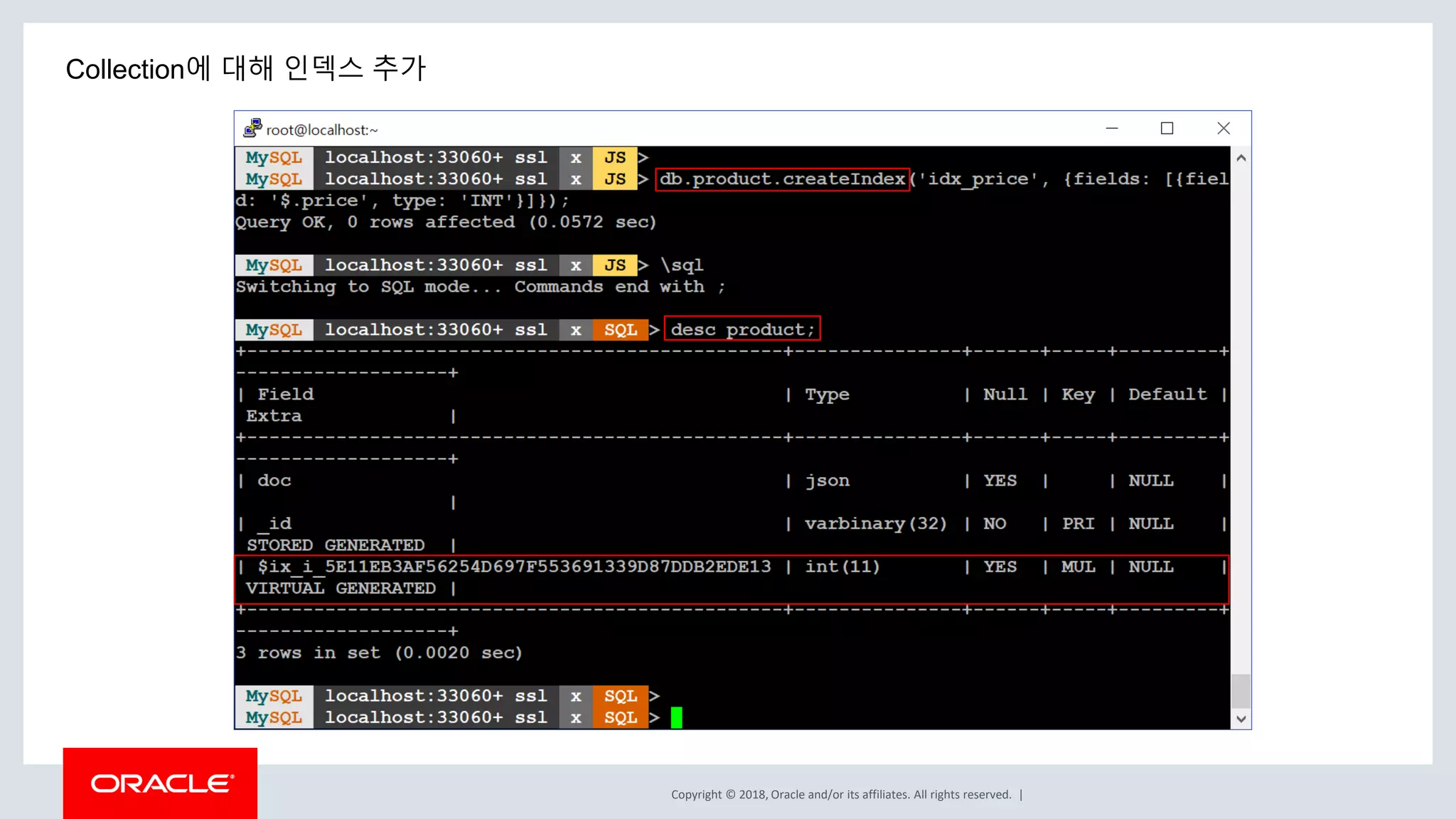Viewport: 1456px width, 819px height.
Task: Click the green cursor at the last prompt
Action: (676, 717)
